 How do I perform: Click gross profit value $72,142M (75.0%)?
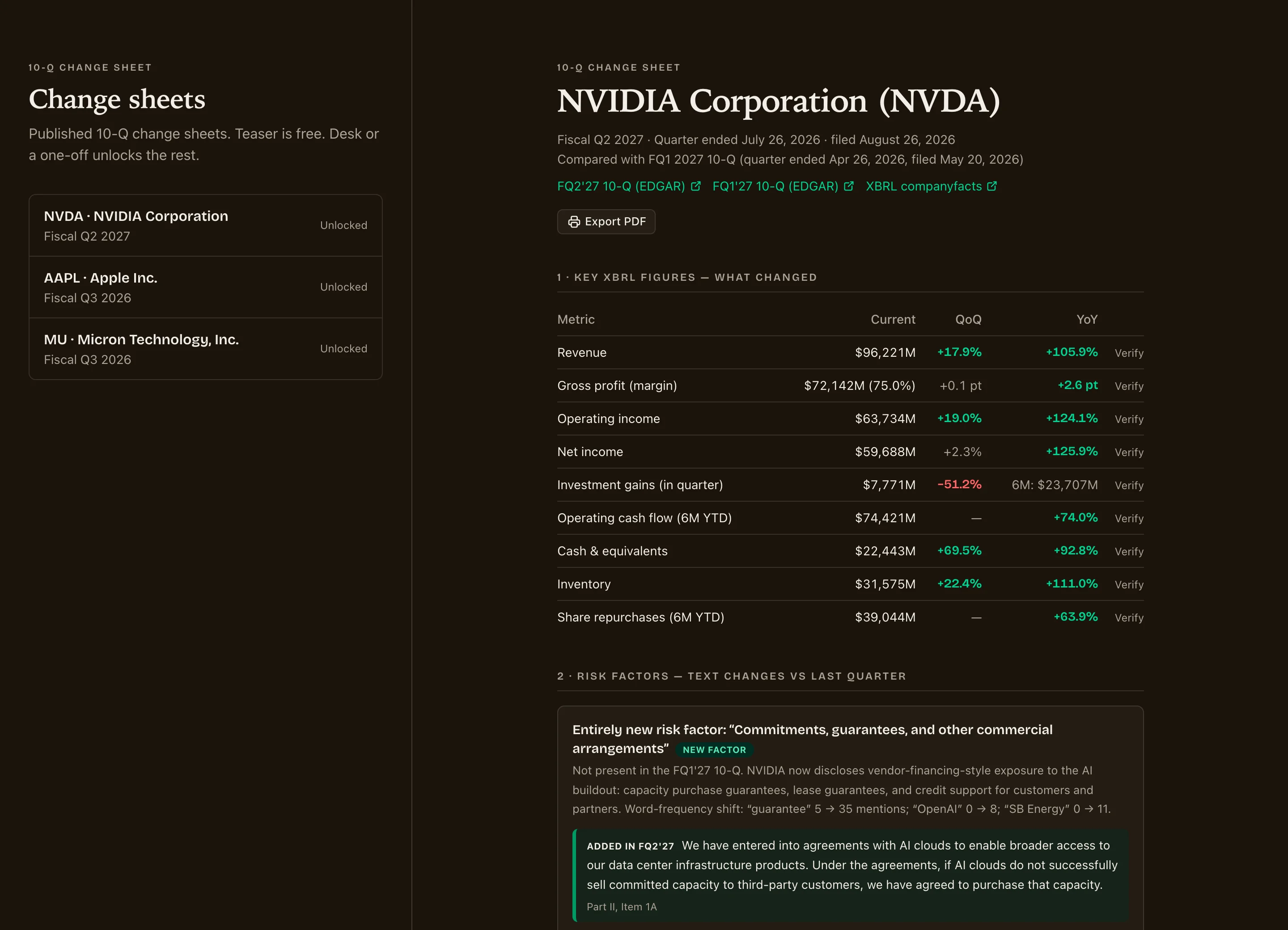(x=859, y=385)
